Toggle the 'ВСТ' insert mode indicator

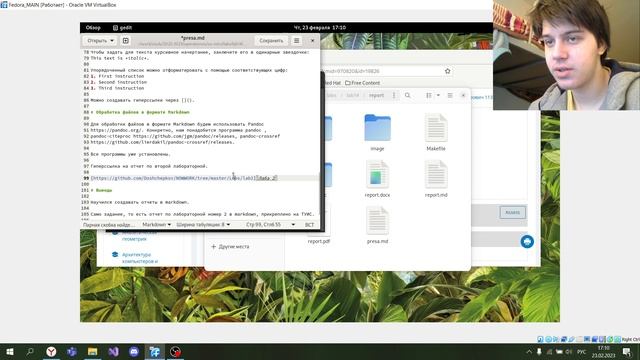pos(309,224)
